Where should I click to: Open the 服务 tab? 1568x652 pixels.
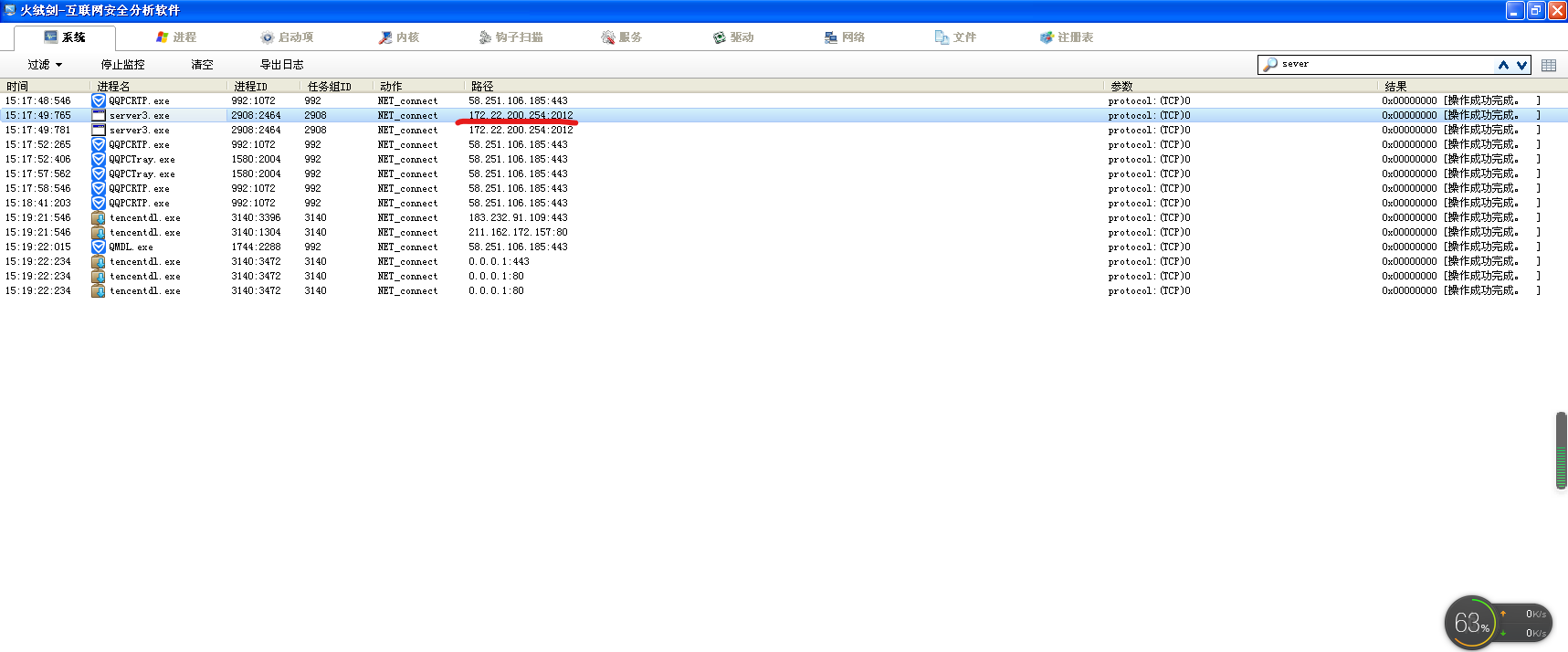(x=622, y=37)
